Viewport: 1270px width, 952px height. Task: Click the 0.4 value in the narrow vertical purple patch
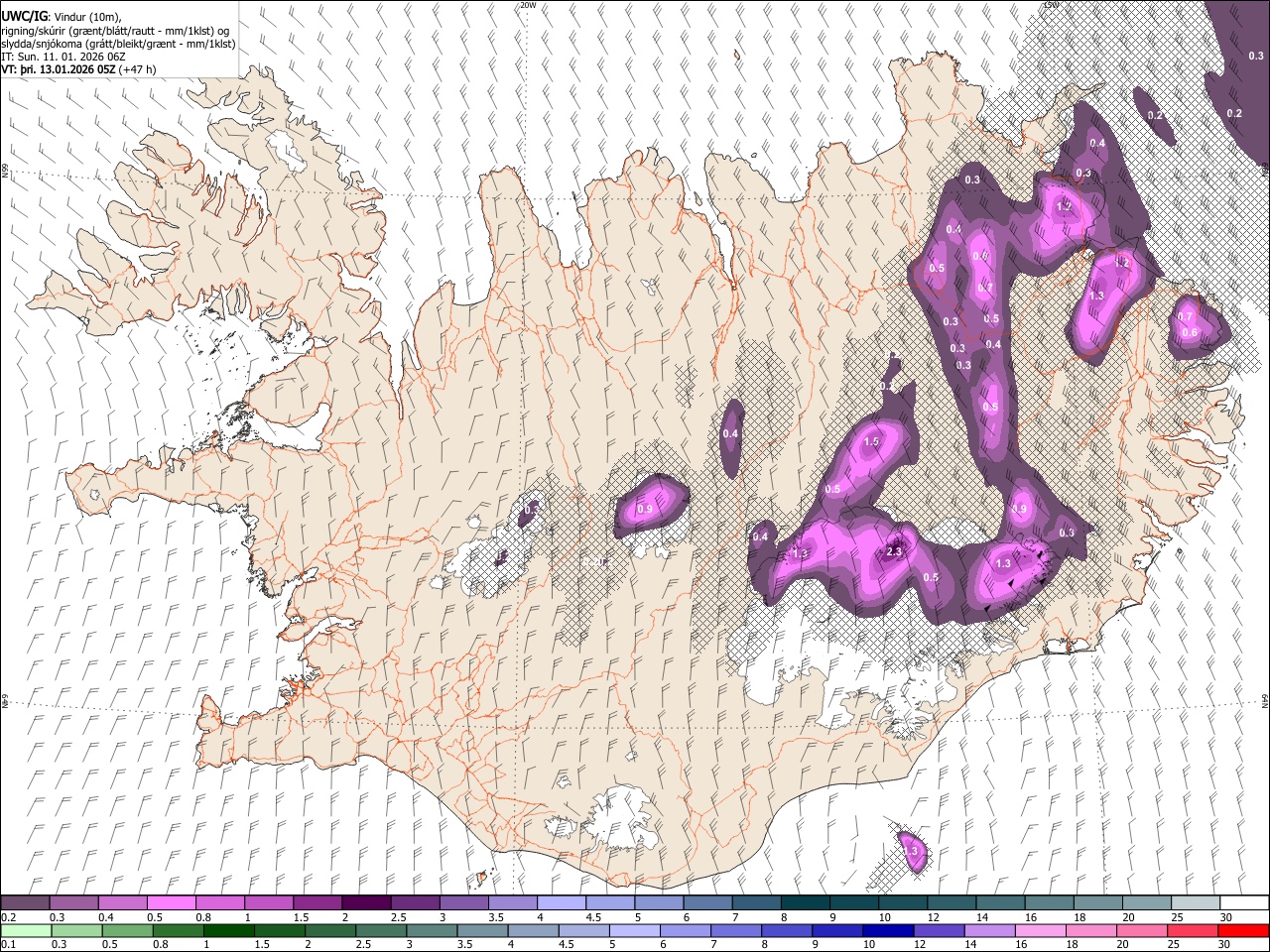point(730,433)
